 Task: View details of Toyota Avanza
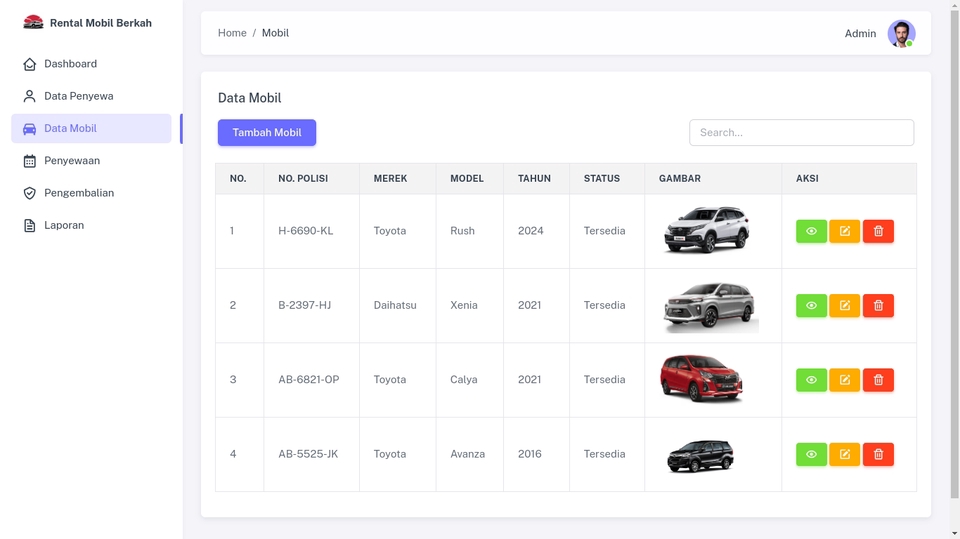coord(811,454)
